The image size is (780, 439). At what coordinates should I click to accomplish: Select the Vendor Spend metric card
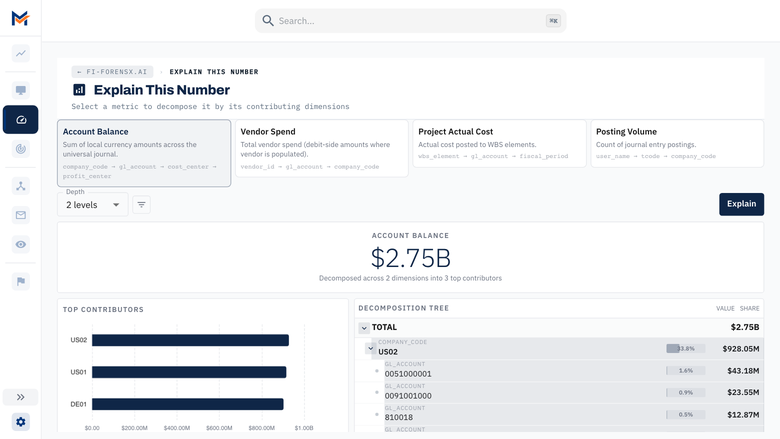click(322, 148)
